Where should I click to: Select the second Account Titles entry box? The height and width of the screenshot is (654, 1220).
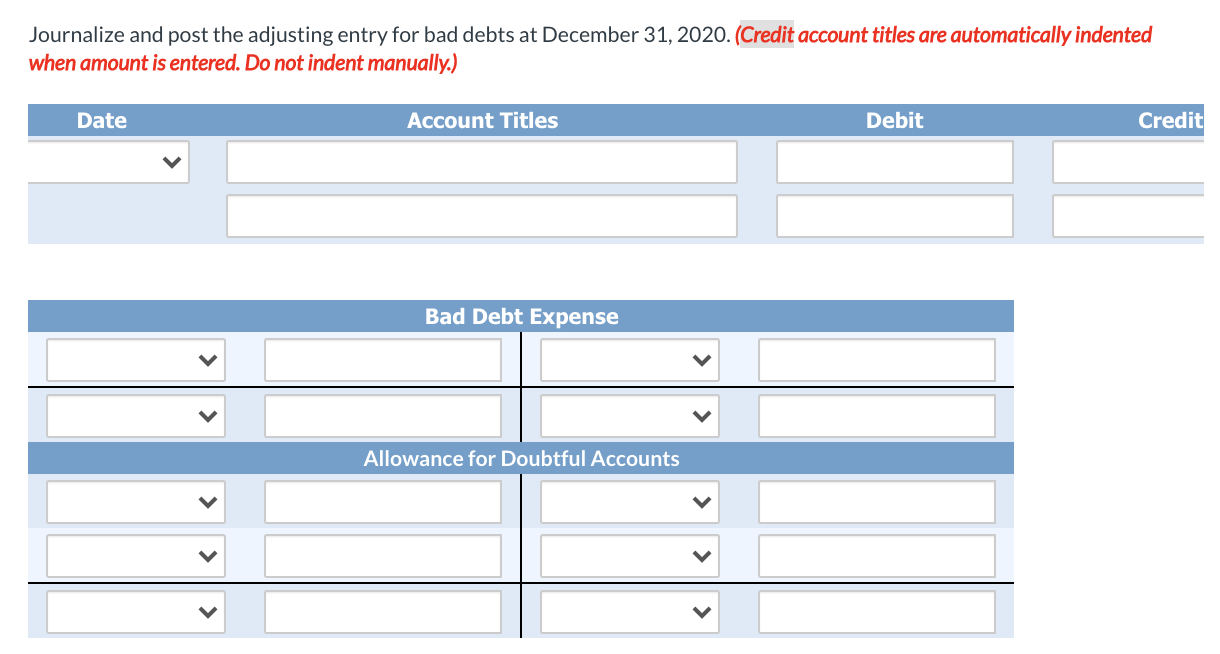coord(482,215)
